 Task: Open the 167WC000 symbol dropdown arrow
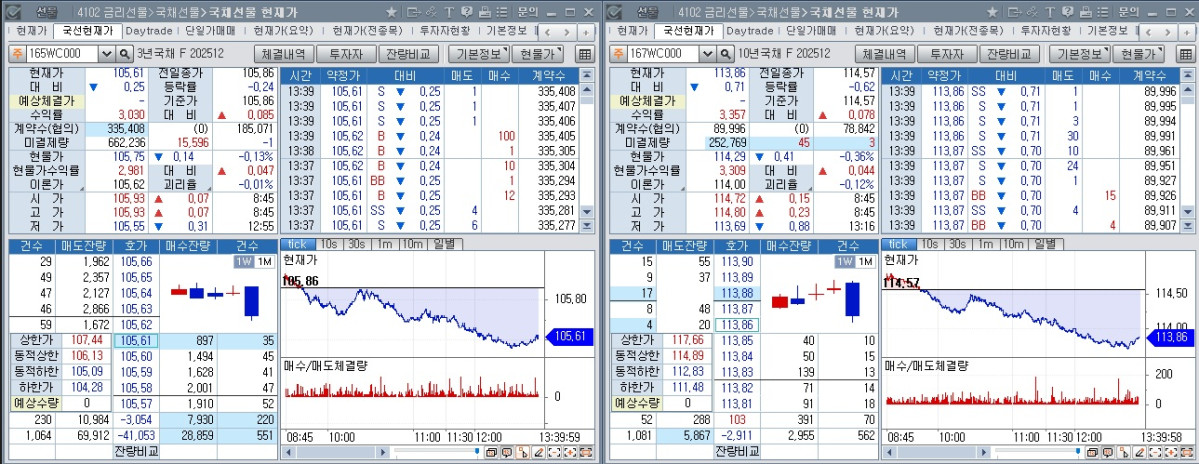(x=707, y=54)
